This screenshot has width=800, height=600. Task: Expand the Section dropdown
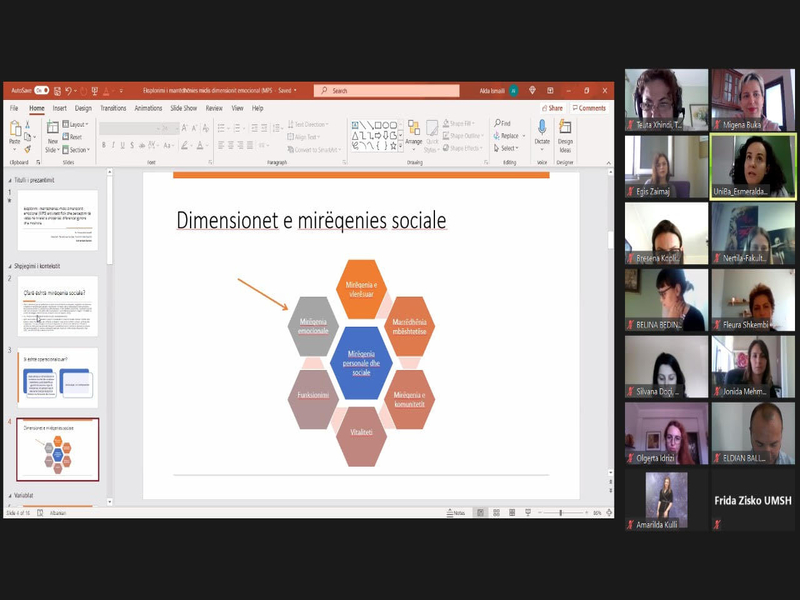tap(79, 150)
